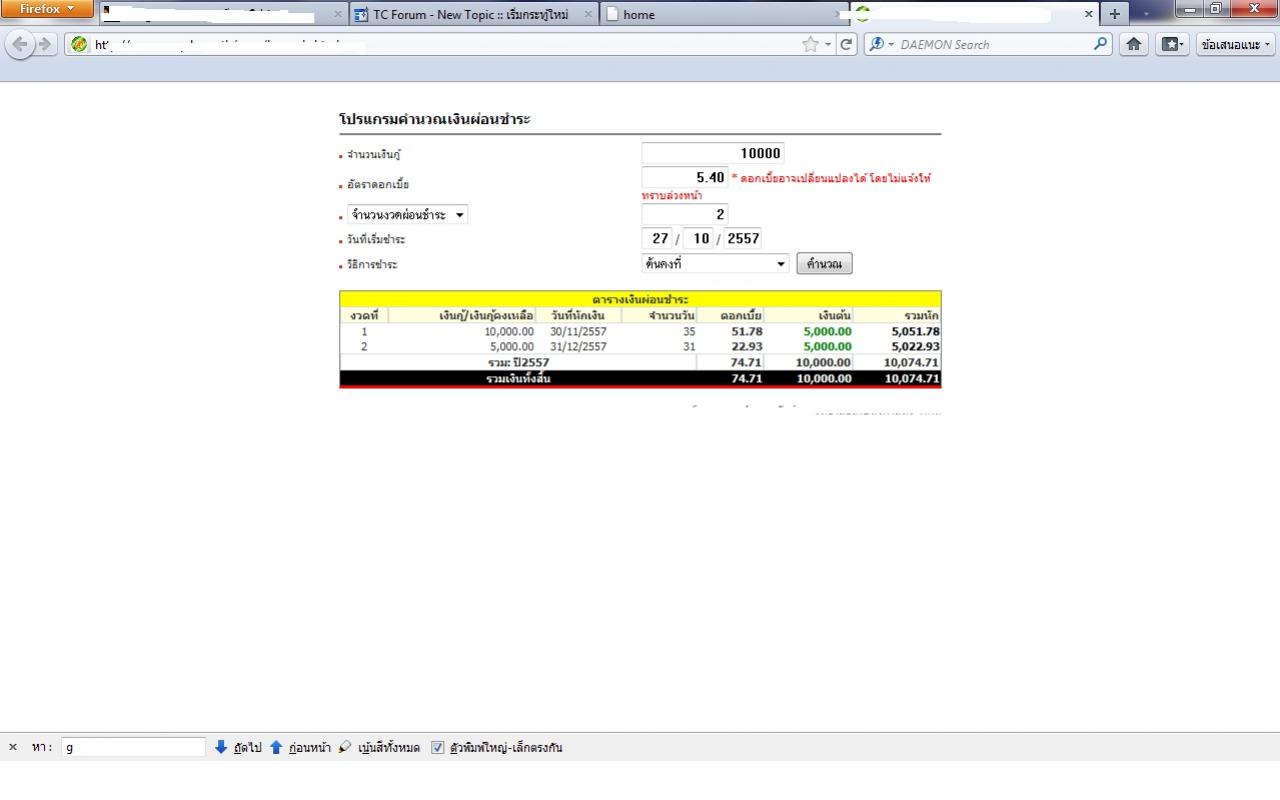The height and width of the screenshot is (800, 1280).
Task: Go back to the previous page
Action: click(x=20, y=44)
